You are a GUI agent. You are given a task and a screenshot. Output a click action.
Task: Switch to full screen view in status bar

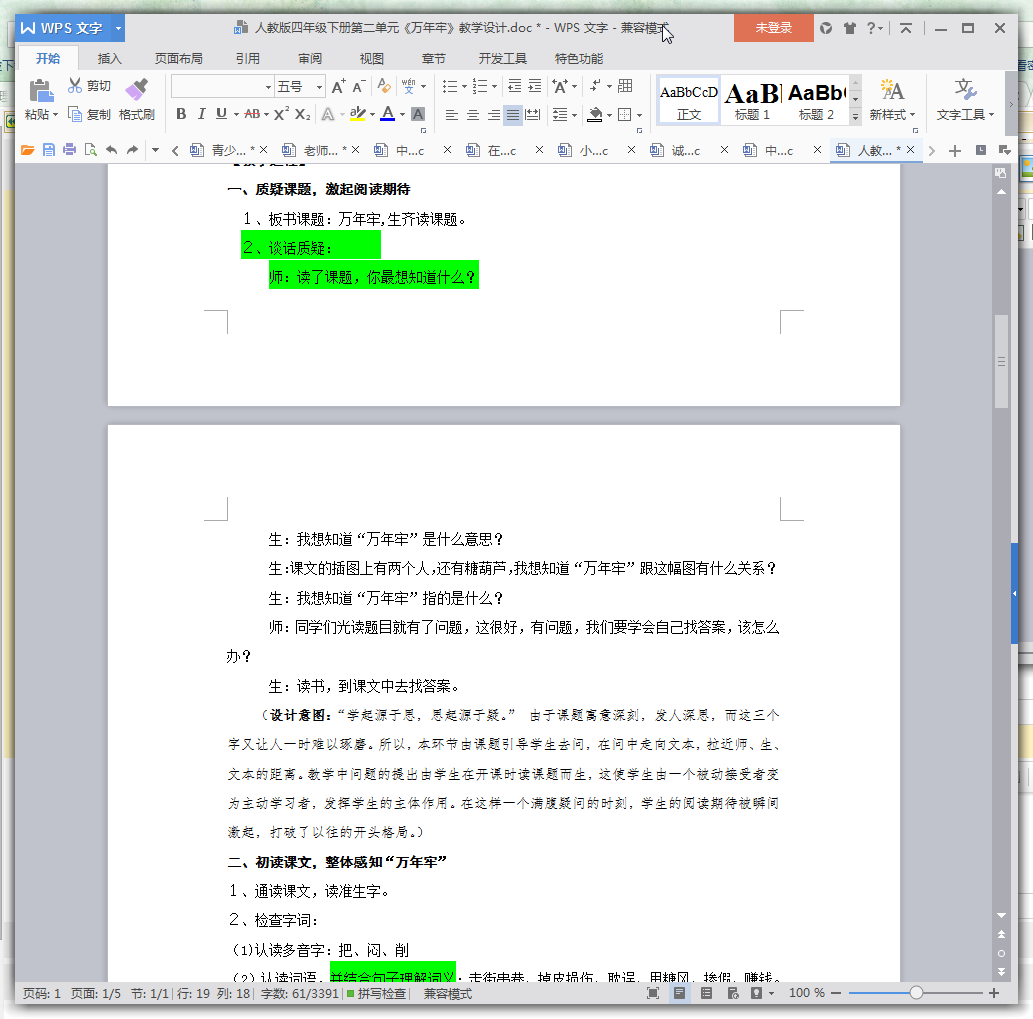coord(653,993)
